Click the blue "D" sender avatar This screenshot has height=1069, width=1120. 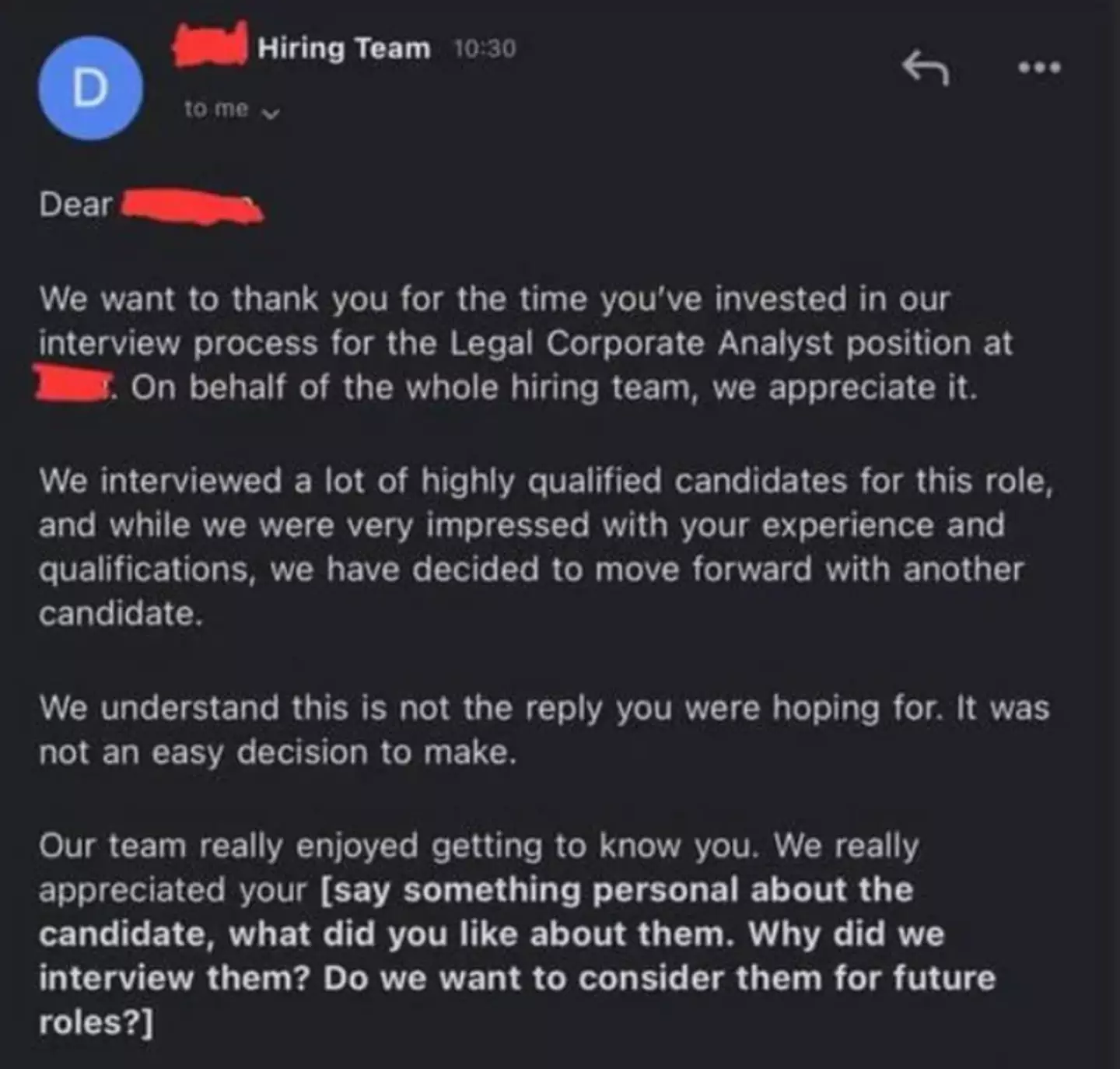tap(90, 89)
